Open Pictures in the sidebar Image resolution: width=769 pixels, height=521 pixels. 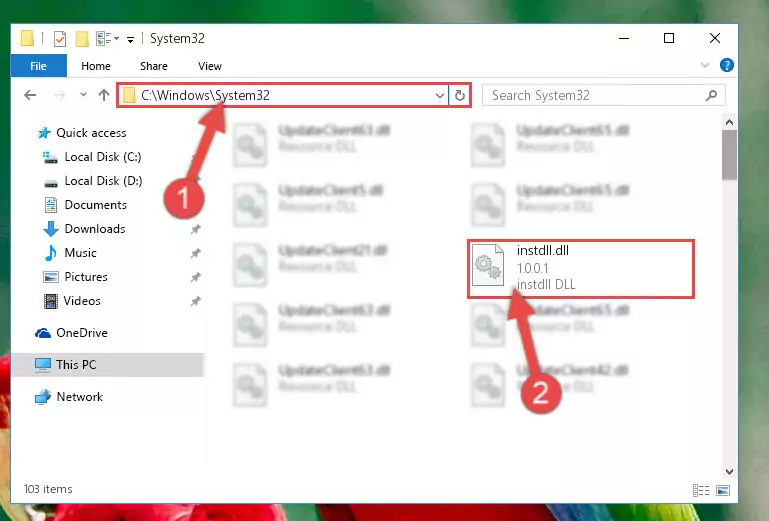pos(86,277)
